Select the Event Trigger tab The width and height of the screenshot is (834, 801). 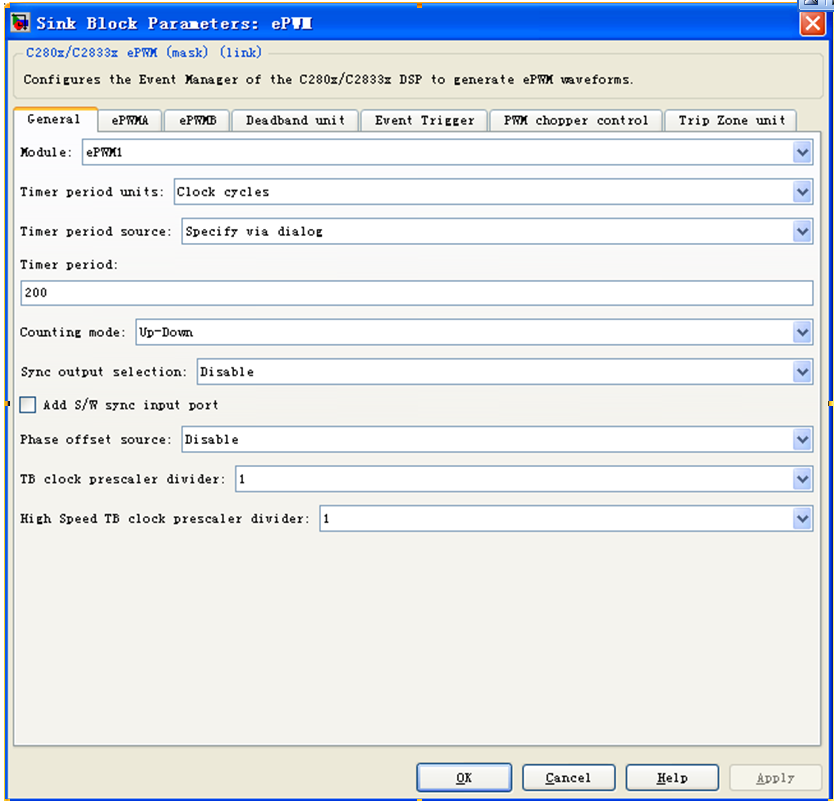coord(424,121)
